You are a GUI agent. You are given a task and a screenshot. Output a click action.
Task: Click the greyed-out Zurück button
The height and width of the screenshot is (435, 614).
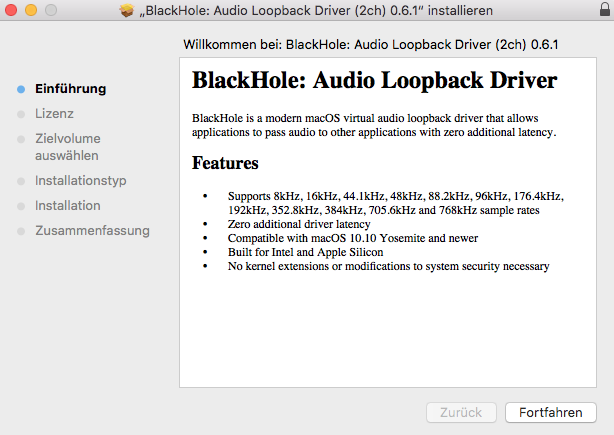pyautogui.click(x=461, y=412)
